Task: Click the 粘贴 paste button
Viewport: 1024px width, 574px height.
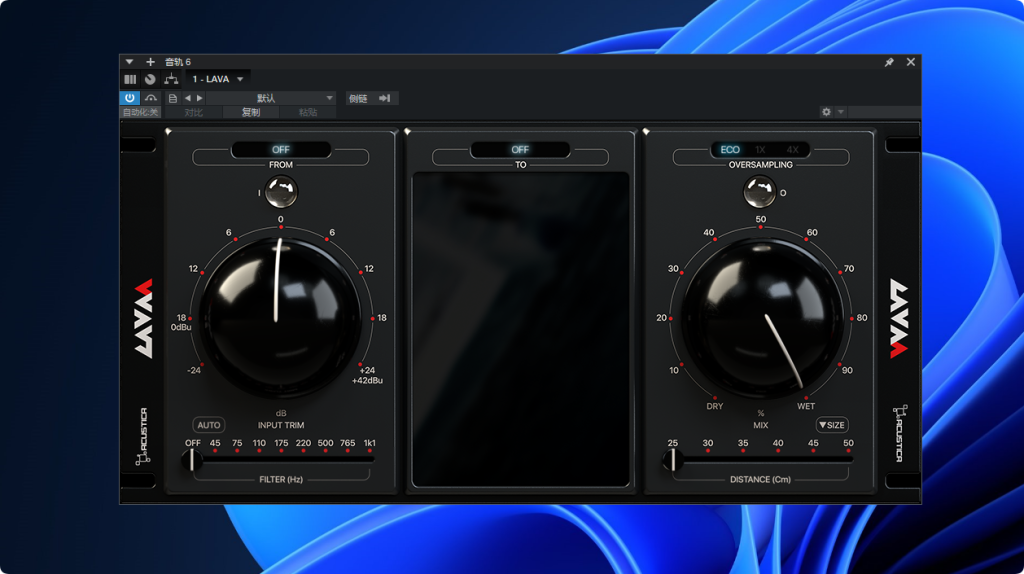Action: point(308,112)
